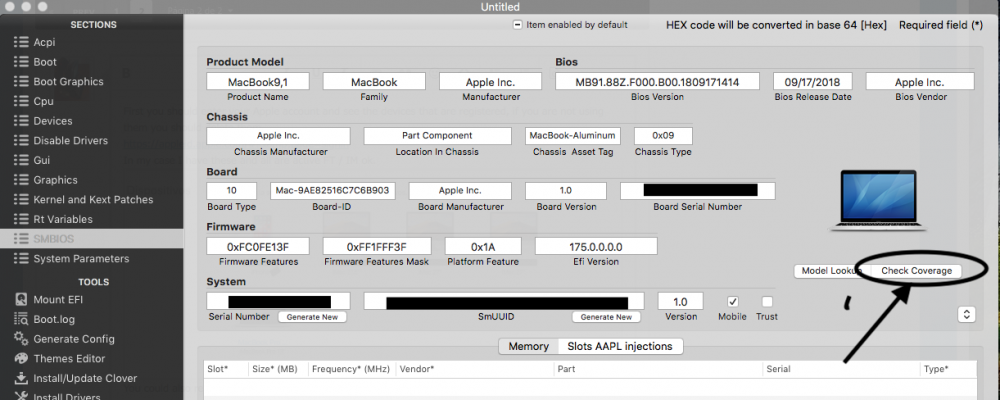Generate a new SmUUID

[x=607, y=317]
